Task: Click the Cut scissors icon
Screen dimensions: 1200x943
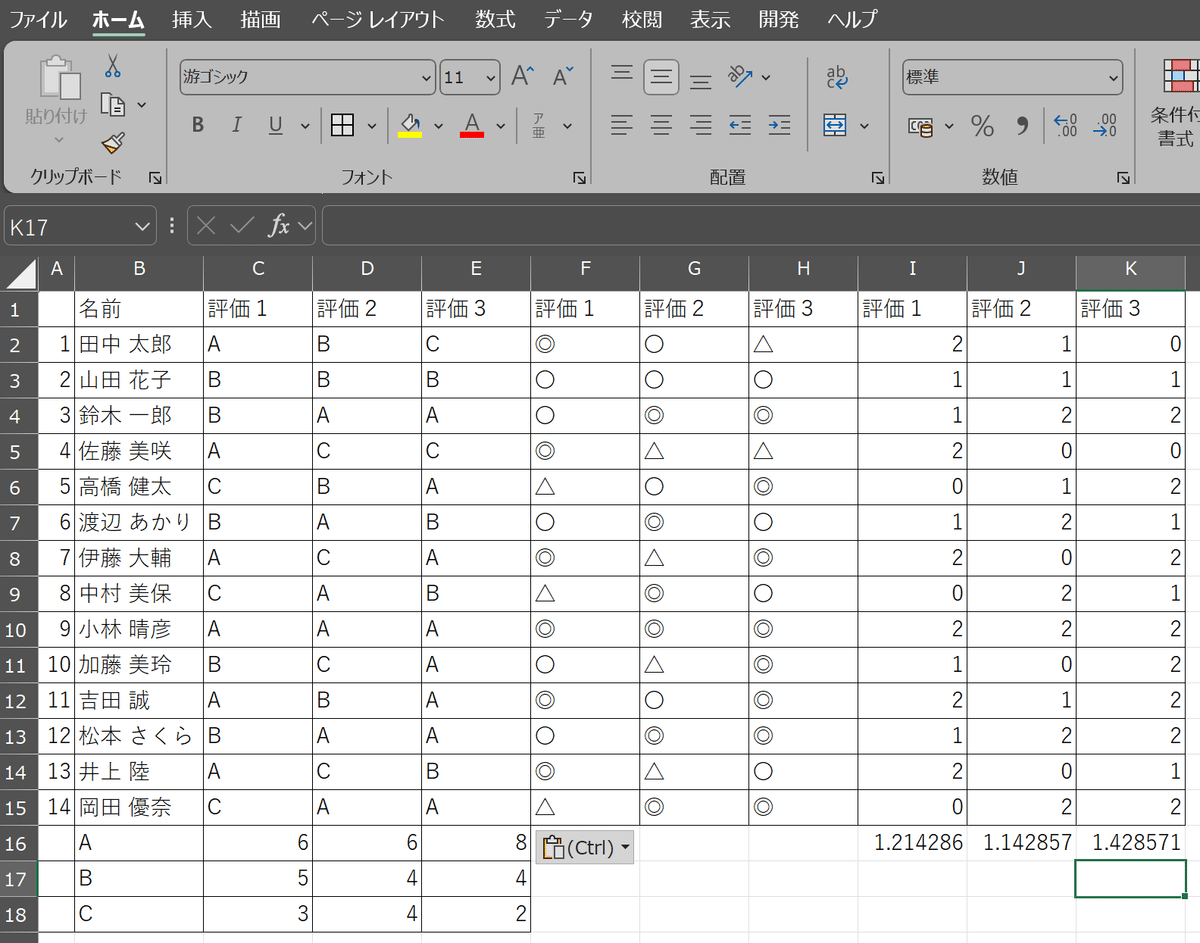Action: click(x=112, y=66)
